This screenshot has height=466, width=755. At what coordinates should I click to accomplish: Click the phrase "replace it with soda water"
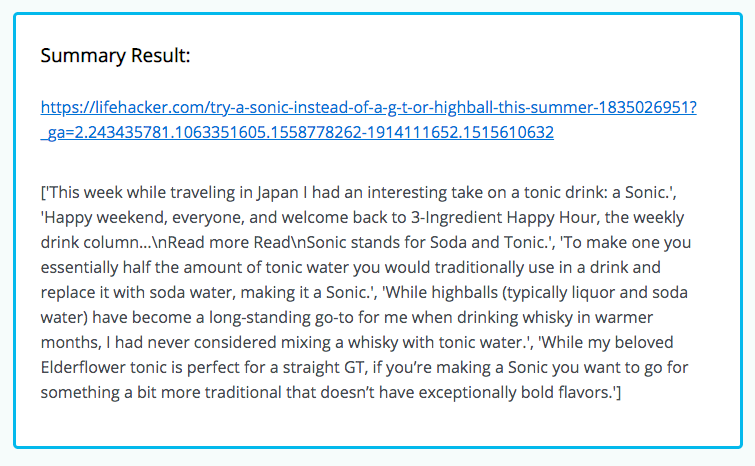coord(136,292)
